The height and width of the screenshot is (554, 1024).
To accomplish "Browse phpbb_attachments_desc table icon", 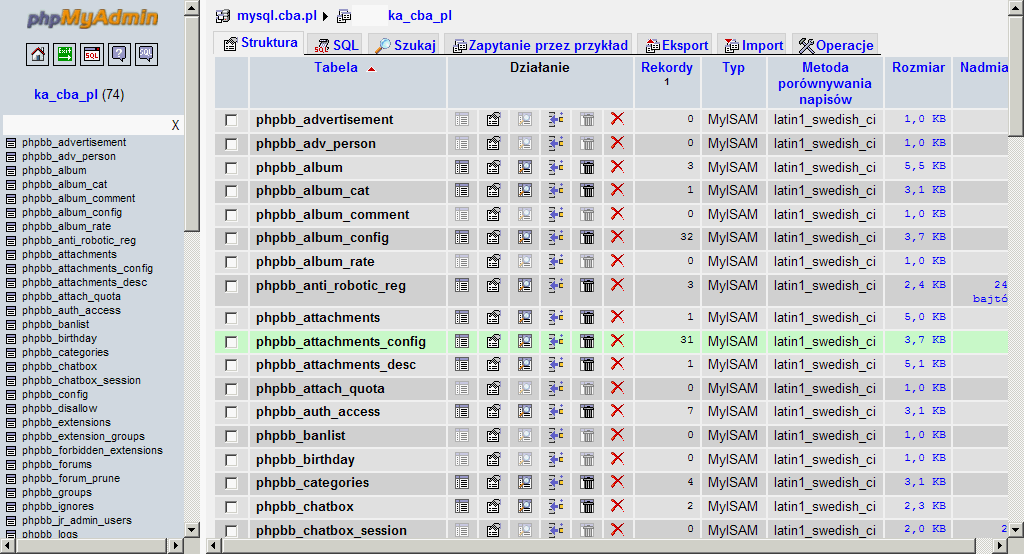I will 462,365.
